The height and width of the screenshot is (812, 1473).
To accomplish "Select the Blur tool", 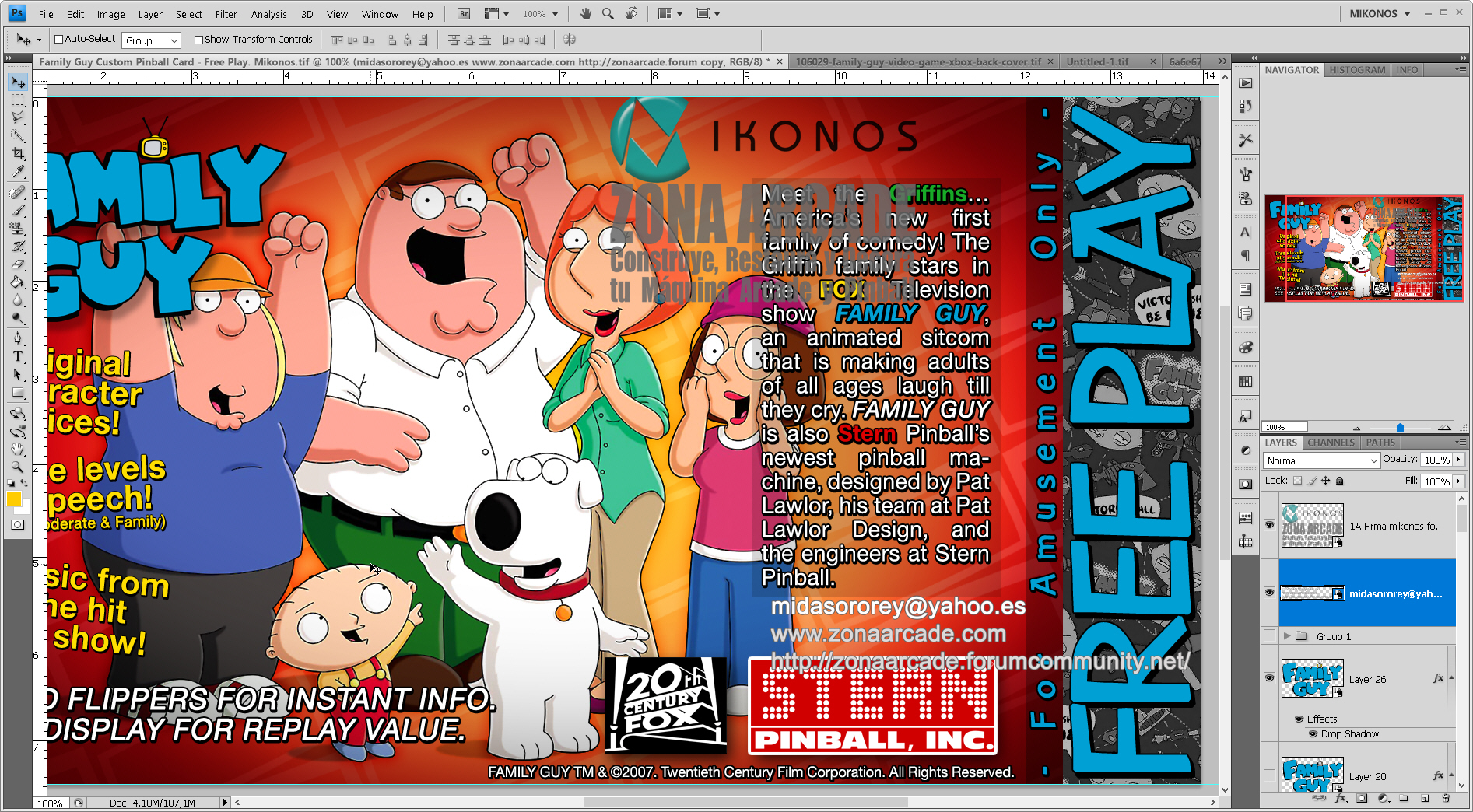I will coord(17,299).
